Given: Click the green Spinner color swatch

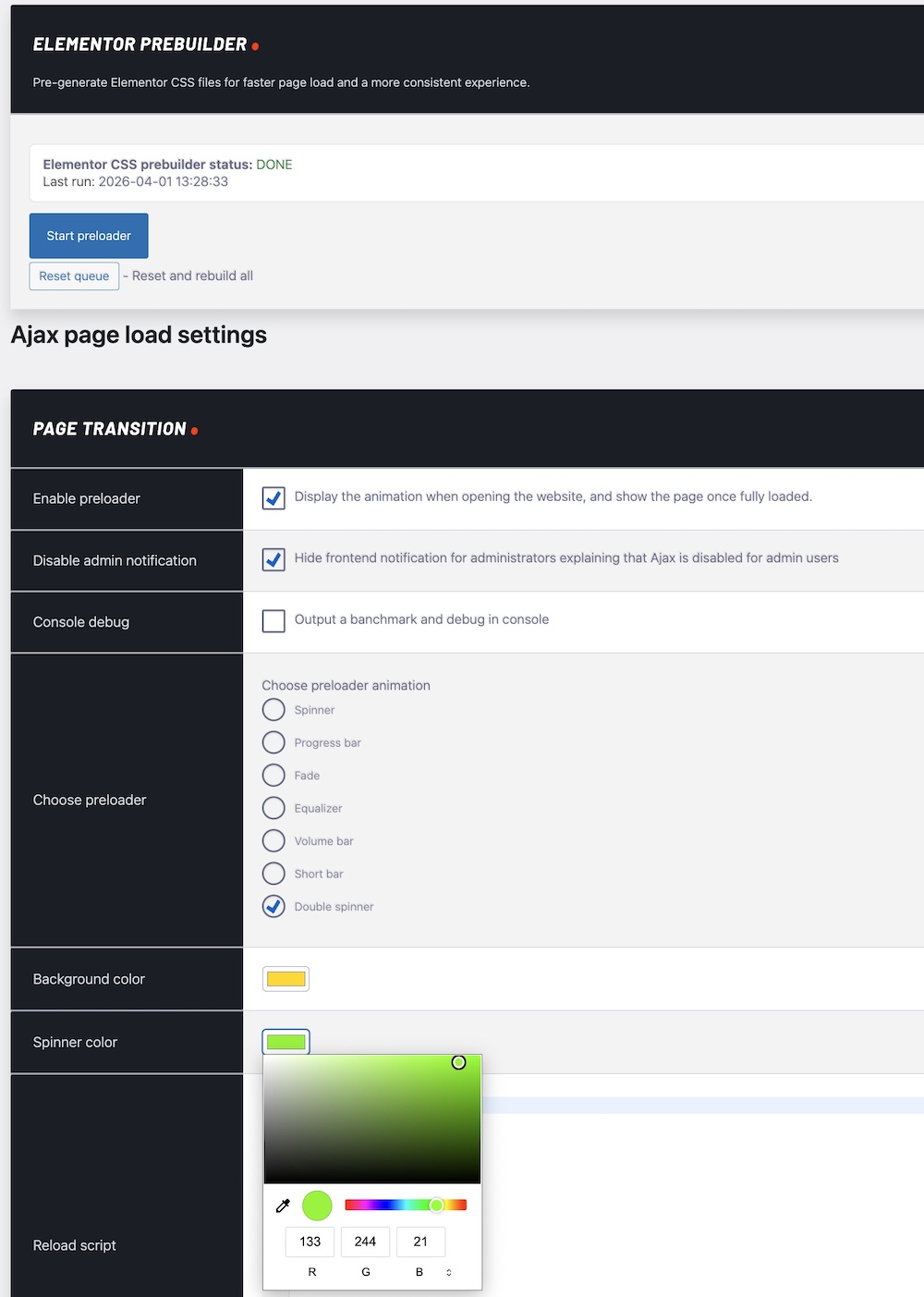Looking at the screenshot, I should point(286,1042).
